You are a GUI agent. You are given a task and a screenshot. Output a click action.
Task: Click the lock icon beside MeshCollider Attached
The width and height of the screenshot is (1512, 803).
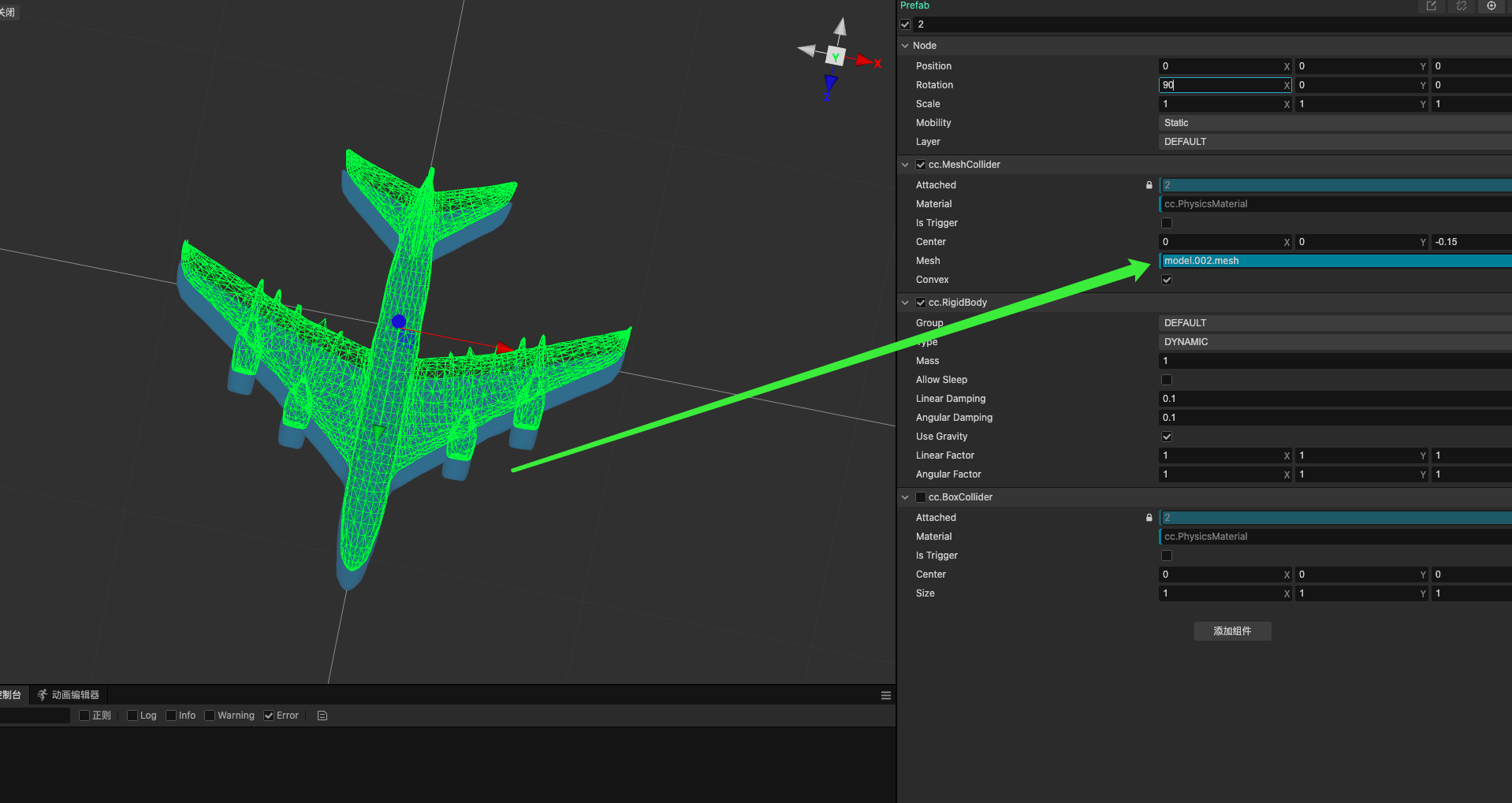[x=1149, y=185]
